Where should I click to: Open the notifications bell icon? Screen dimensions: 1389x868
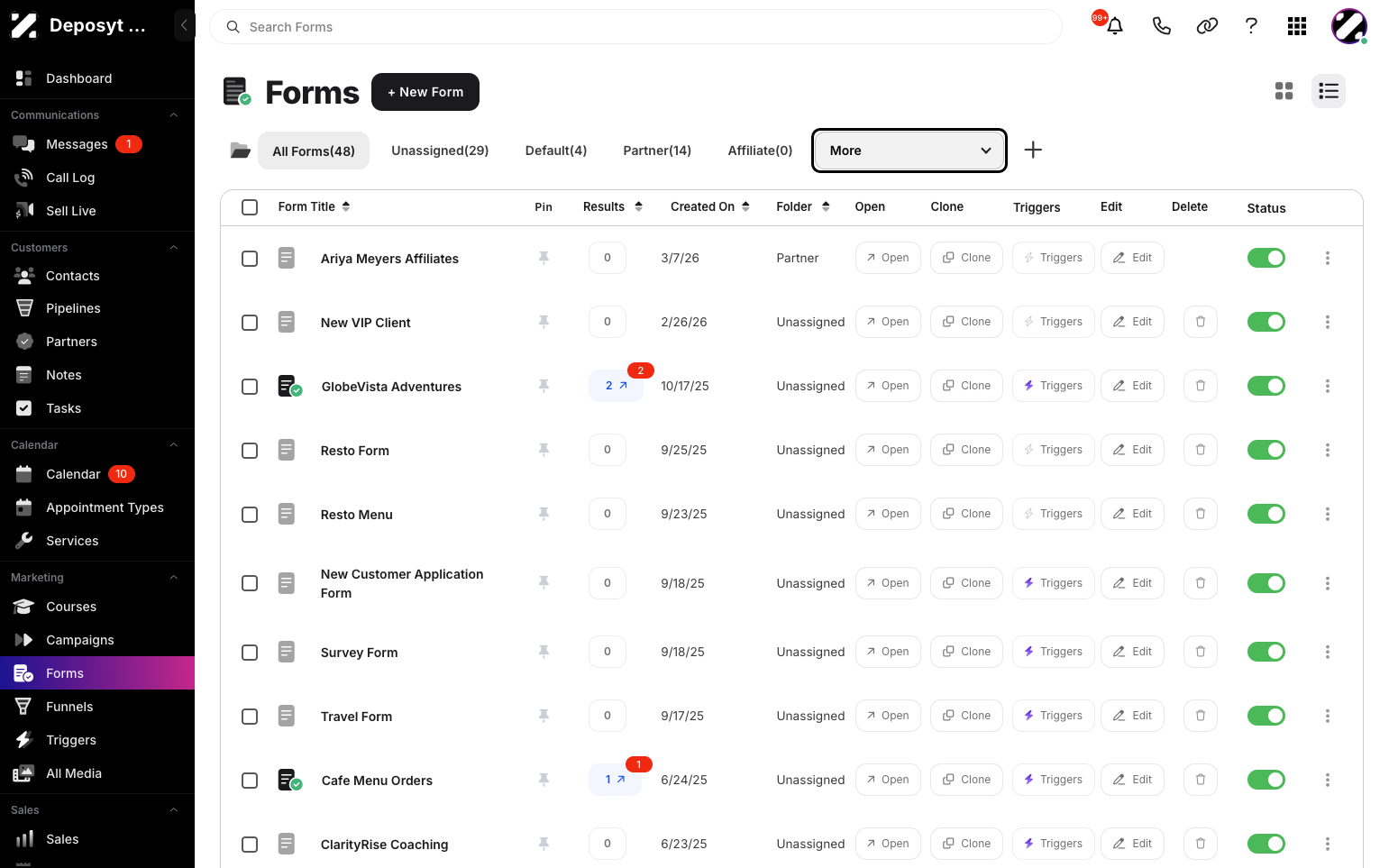pyautogui.click(x=1115, y=26)
